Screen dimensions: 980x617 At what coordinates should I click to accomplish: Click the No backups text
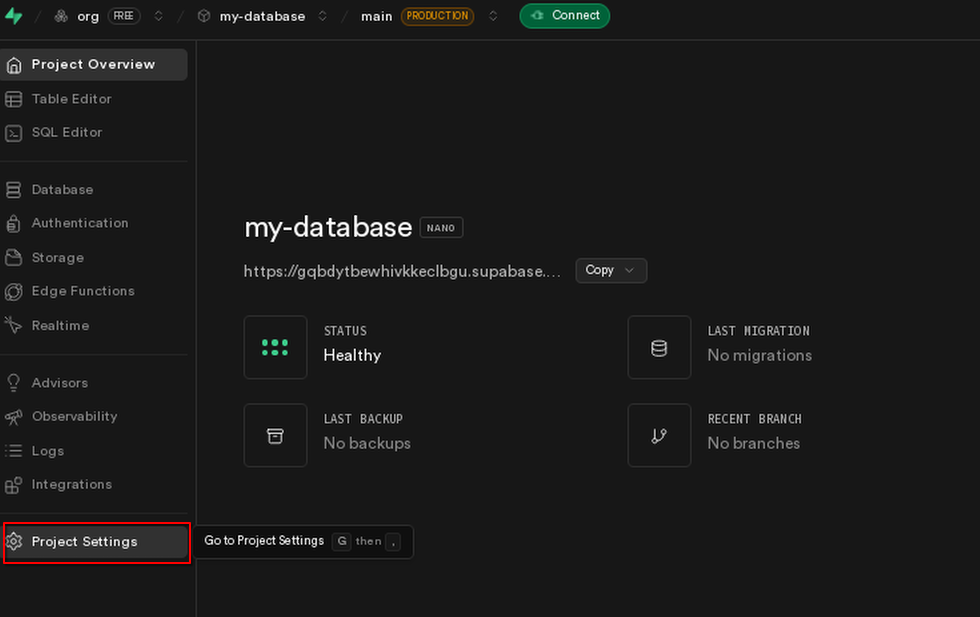(x=367, y=443)
